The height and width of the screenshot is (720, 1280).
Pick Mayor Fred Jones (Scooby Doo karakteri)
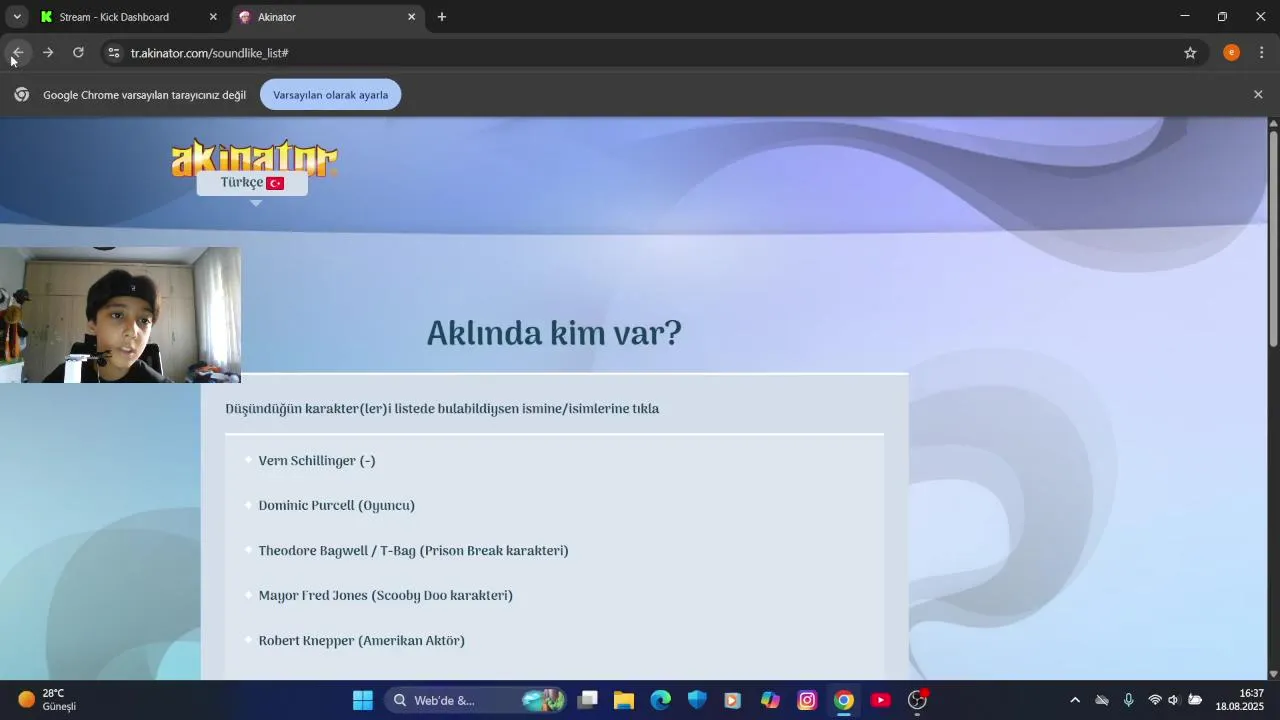[x=386, y=596]
